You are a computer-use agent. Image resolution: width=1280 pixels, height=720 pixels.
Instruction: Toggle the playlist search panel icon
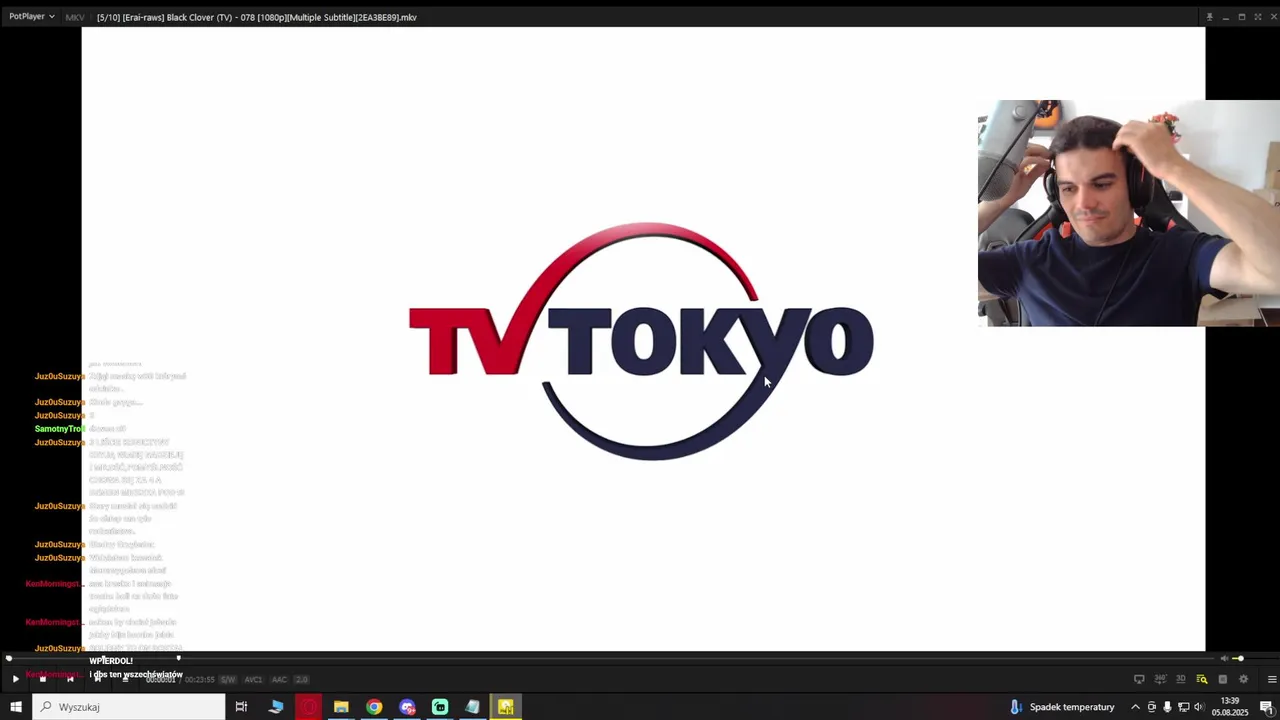(x=1202, y=679)
